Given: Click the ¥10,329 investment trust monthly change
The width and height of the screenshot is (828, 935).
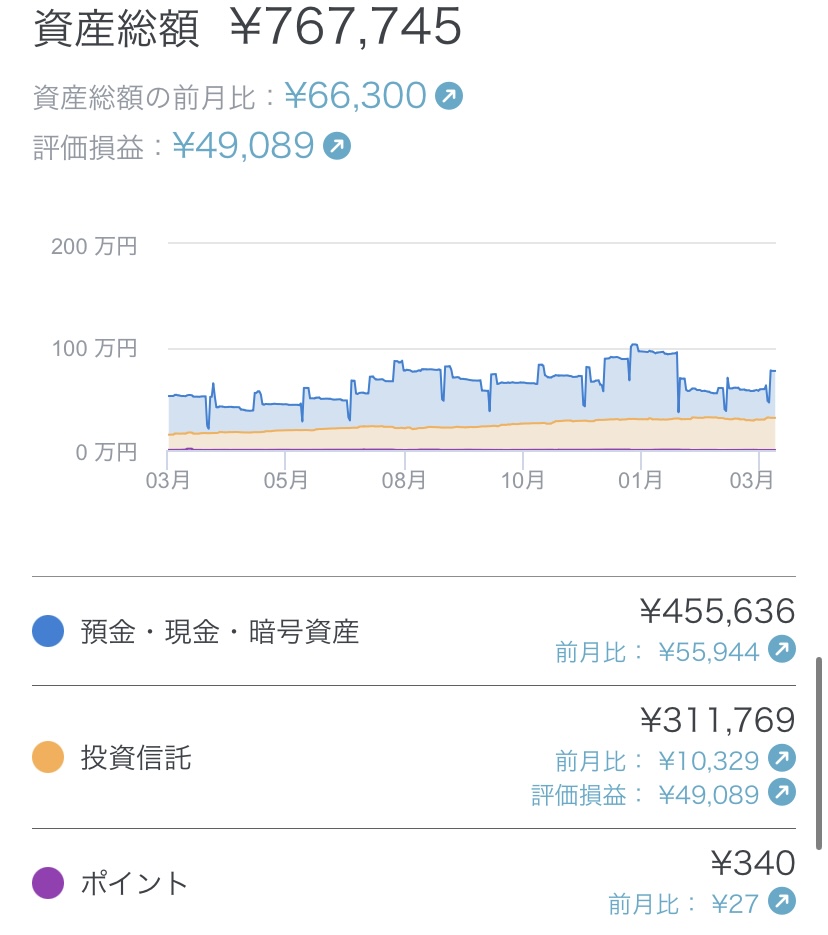Looking at the screenshot, I should 708,760.
